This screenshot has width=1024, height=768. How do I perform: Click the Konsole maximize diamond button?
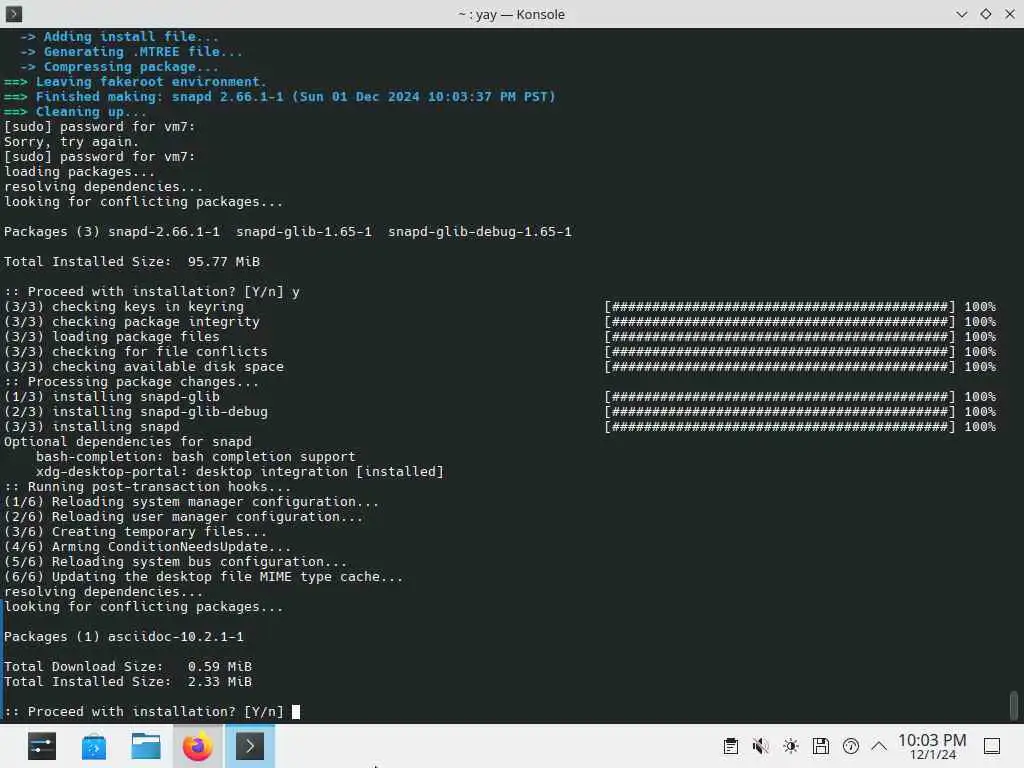985,14
